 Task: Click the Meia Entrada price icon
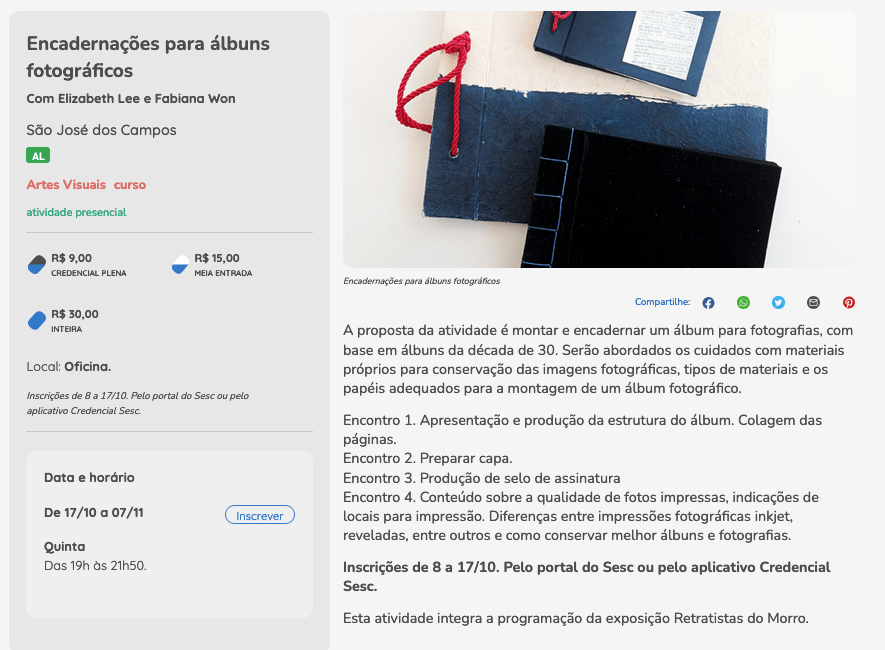click(x=180, y=265)
